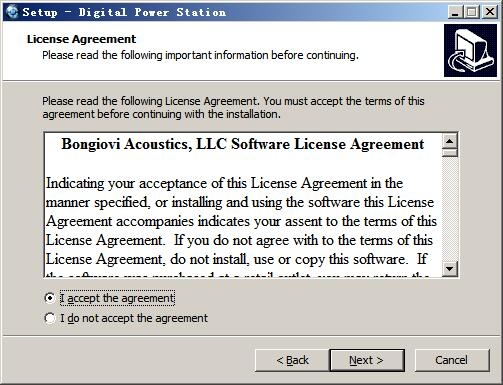The width and height of the screenshot is (503, 385).
Task: Cancel the installation
Action: 452,360
